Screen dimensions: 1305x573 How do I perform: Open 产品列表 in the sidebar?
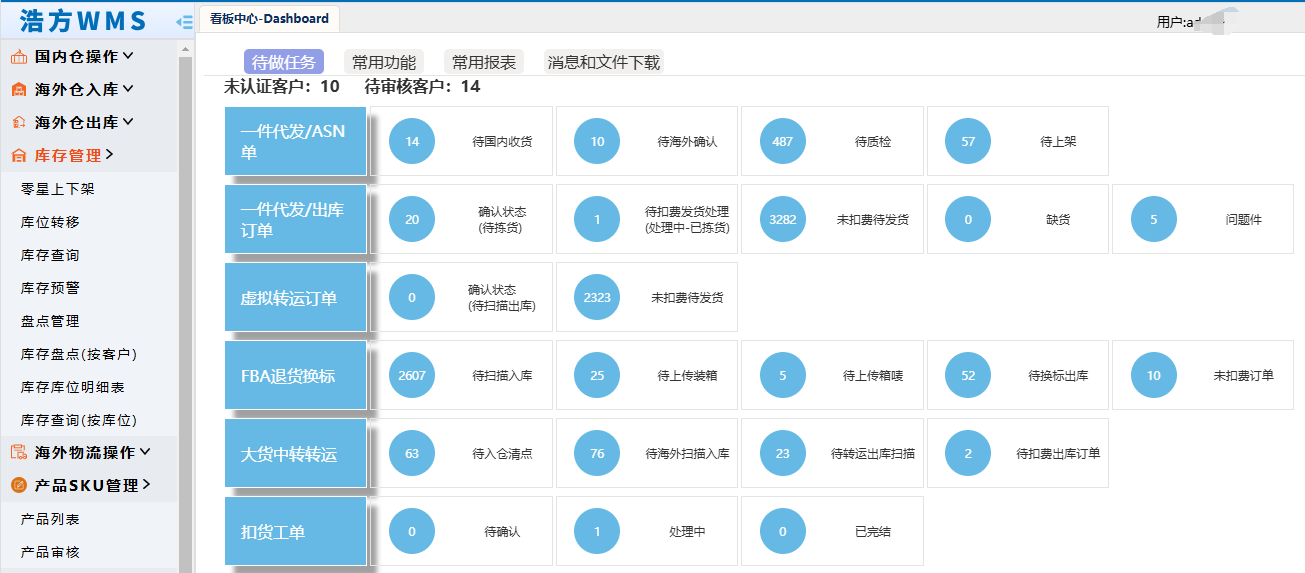click(x=50, y=519)
